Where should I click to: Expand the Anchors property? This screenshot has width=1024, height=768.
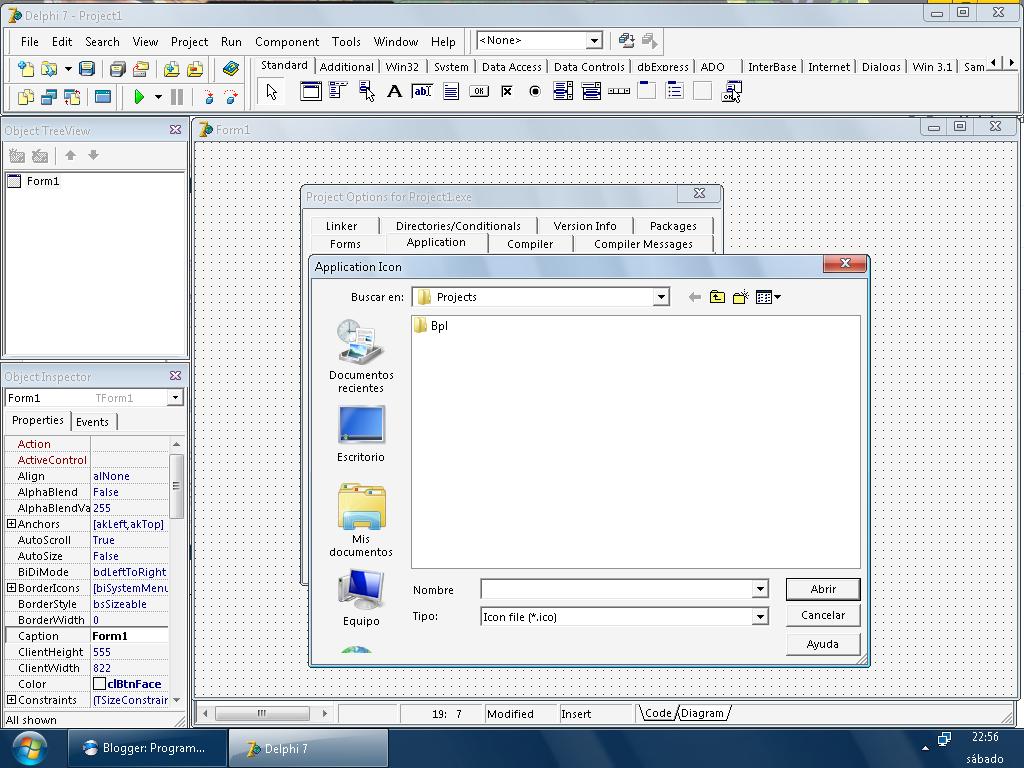coord(11,524)
